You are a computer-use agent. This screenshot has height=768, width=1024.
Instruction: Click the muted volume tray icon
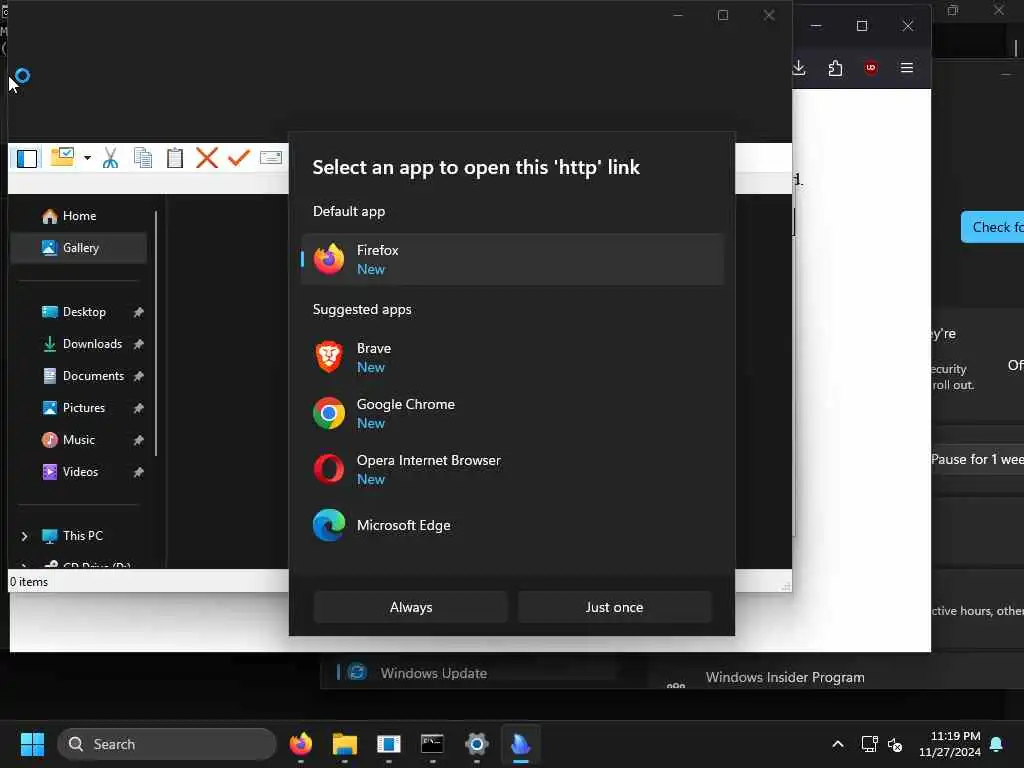pos(895,744)
